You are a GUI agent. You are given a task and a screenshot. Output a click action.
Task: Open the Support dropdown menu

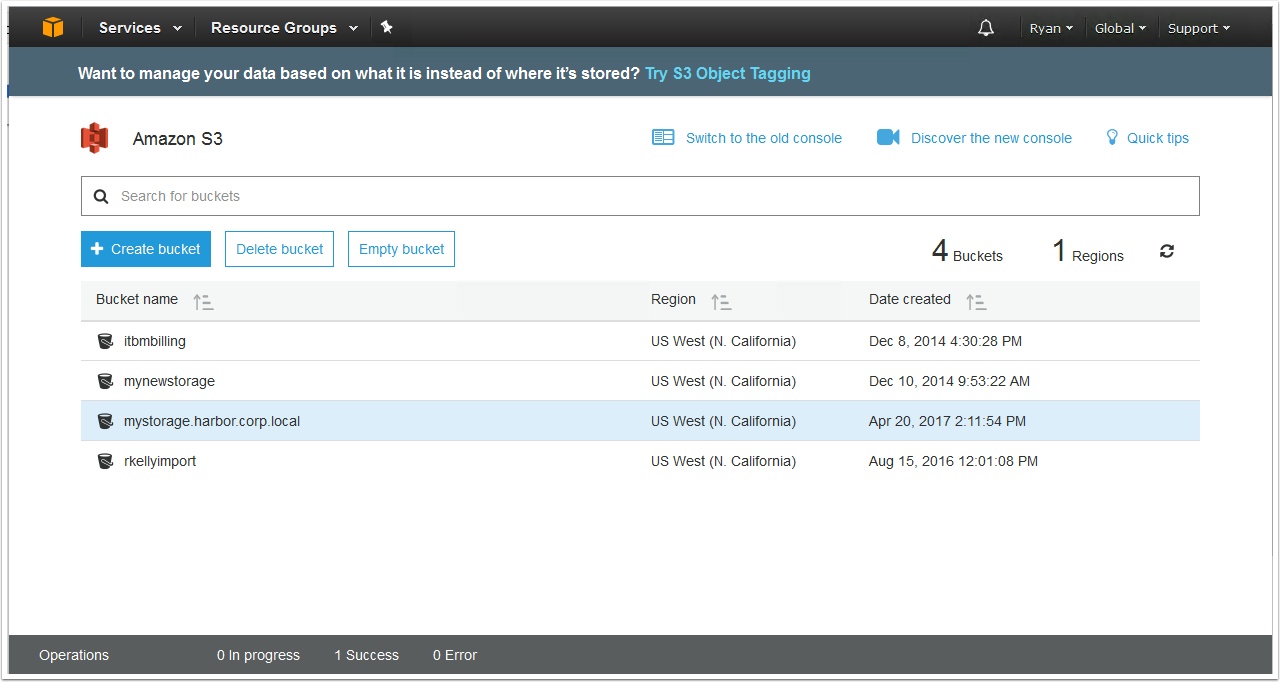1199,28
